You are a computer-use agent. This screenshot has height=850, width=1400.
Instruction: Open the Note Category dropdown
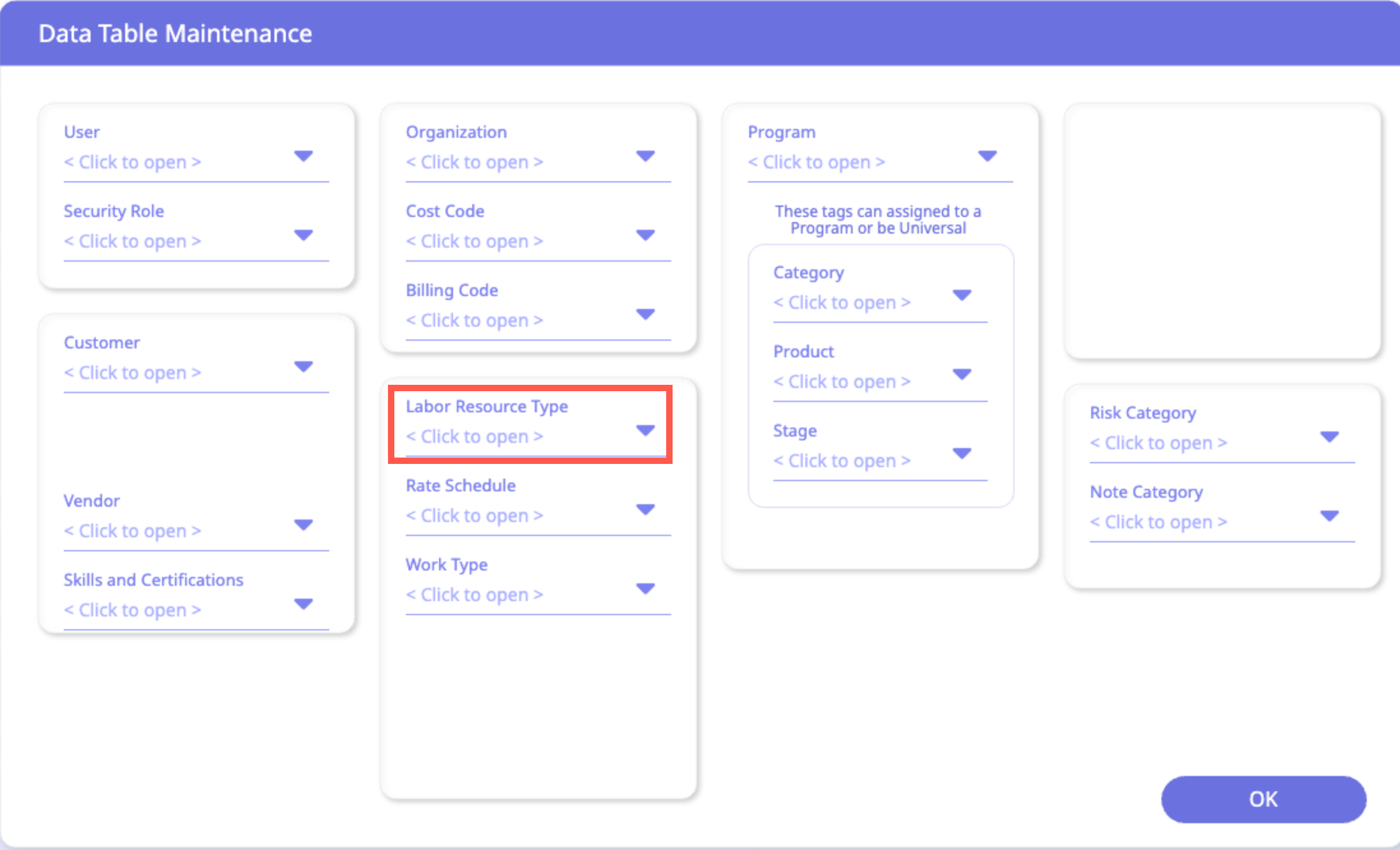1329,516
